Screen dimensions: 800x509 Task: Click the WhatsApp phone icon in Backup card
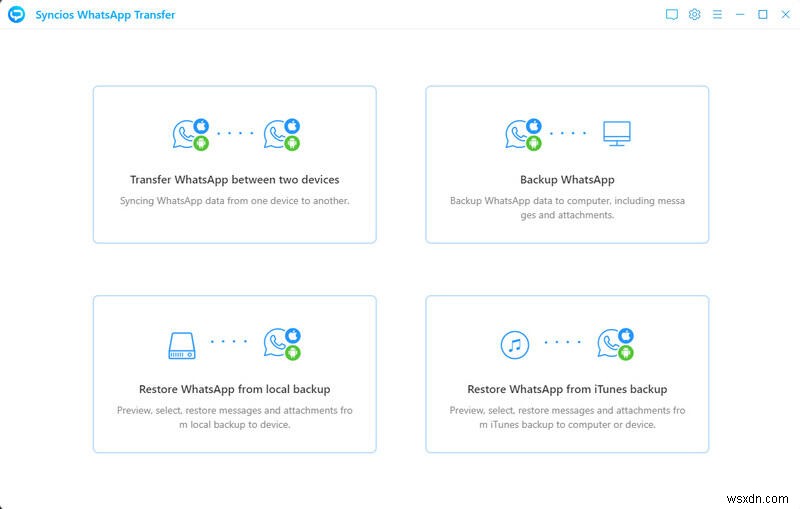click(x=523, y=135)
